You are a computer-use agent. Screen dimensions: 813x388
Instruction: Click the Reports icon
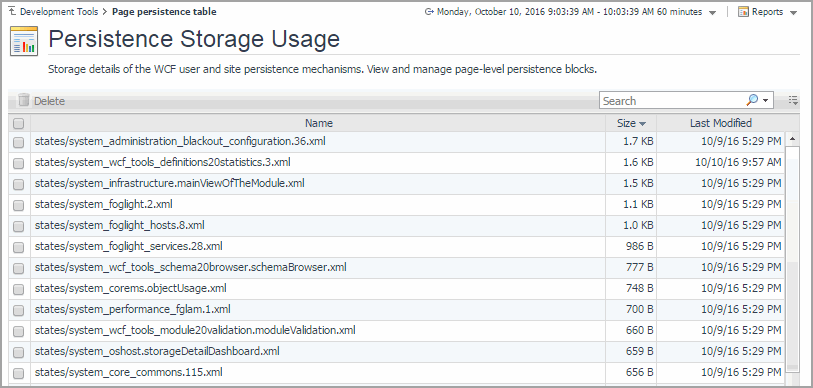tap(744, 12)
